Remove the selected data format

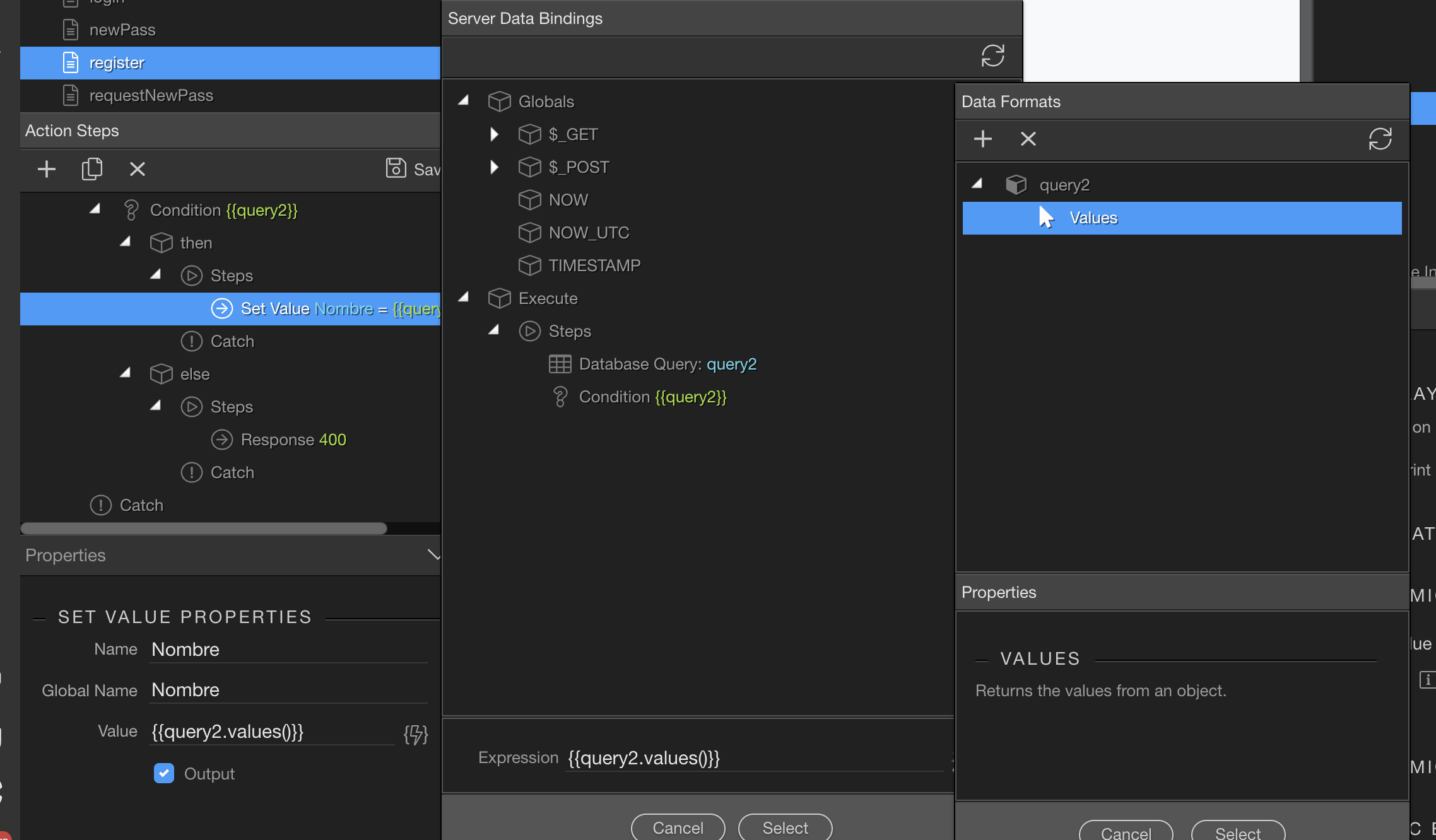[1028, 139]
